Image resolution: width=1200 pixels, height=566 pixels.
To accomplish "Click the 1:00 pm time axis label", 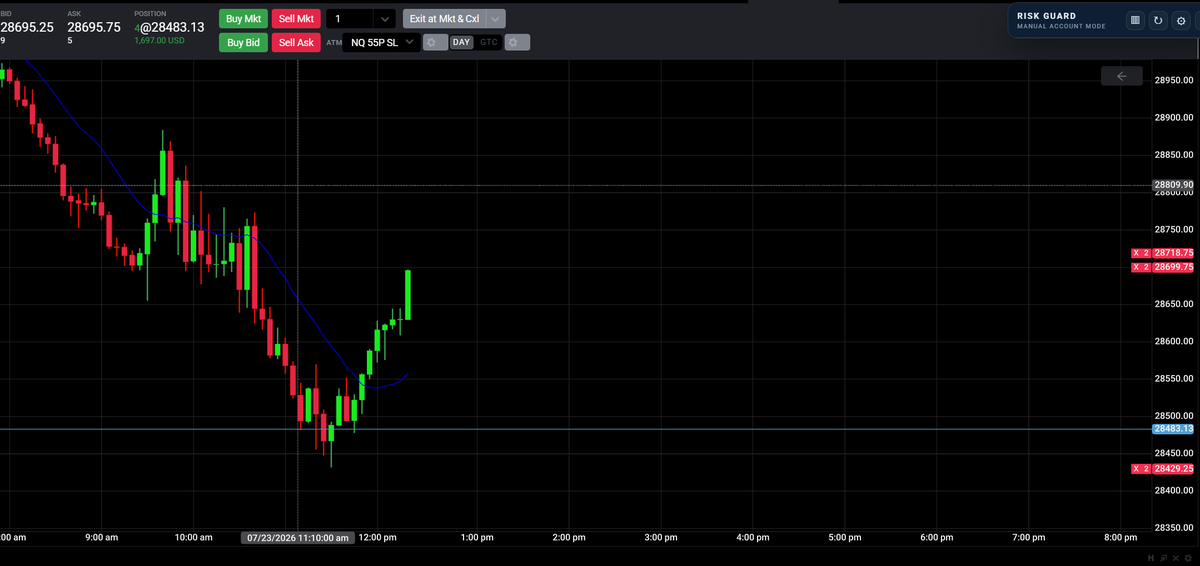I will pos(477,538).
